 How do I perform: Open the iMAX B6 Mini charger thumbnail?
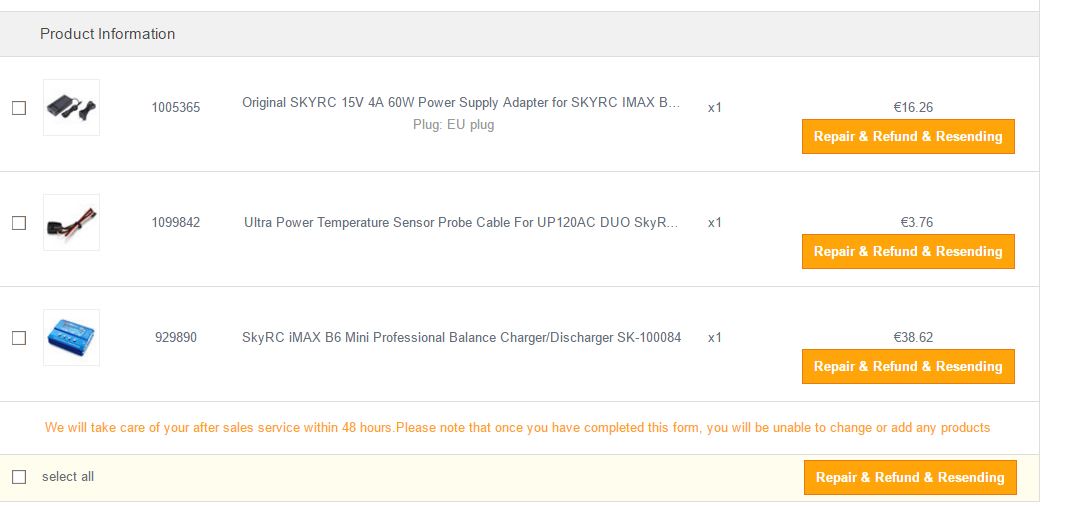click(71, 337)
